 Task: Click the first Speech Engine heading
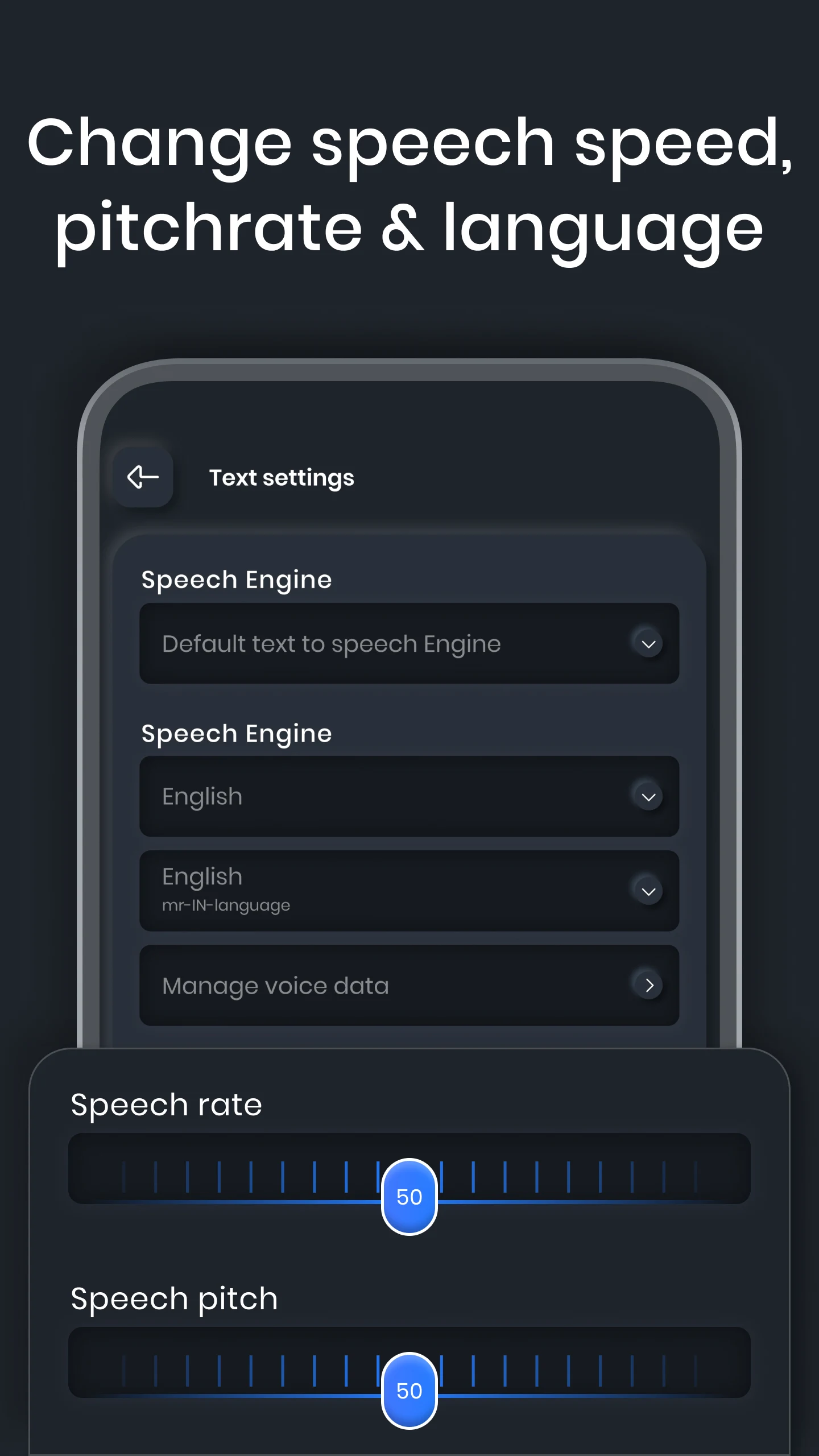pos(236,580)
